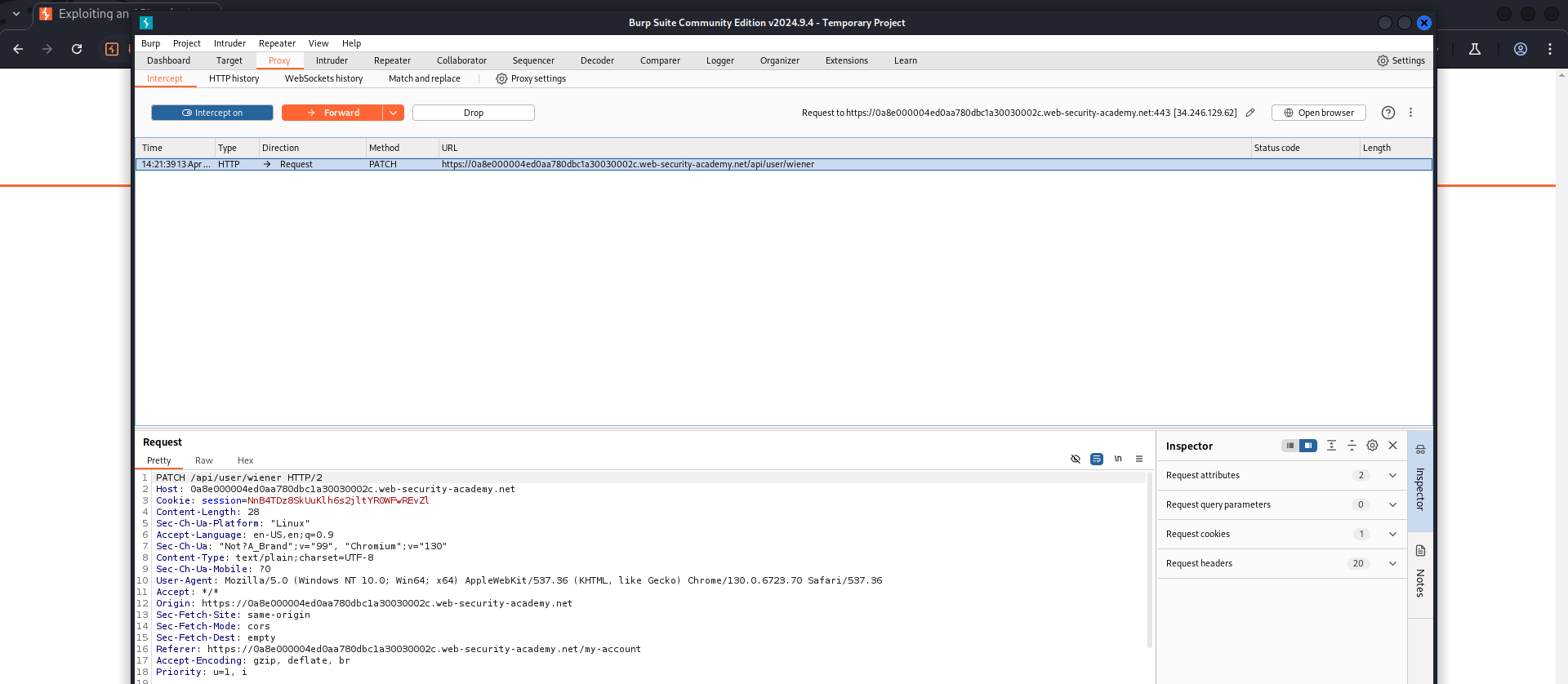Image resolution: width=1568 pixels, height=684 pixels.
Task: Switch to the Repeater tab
Action: click(x=392, y=60)
